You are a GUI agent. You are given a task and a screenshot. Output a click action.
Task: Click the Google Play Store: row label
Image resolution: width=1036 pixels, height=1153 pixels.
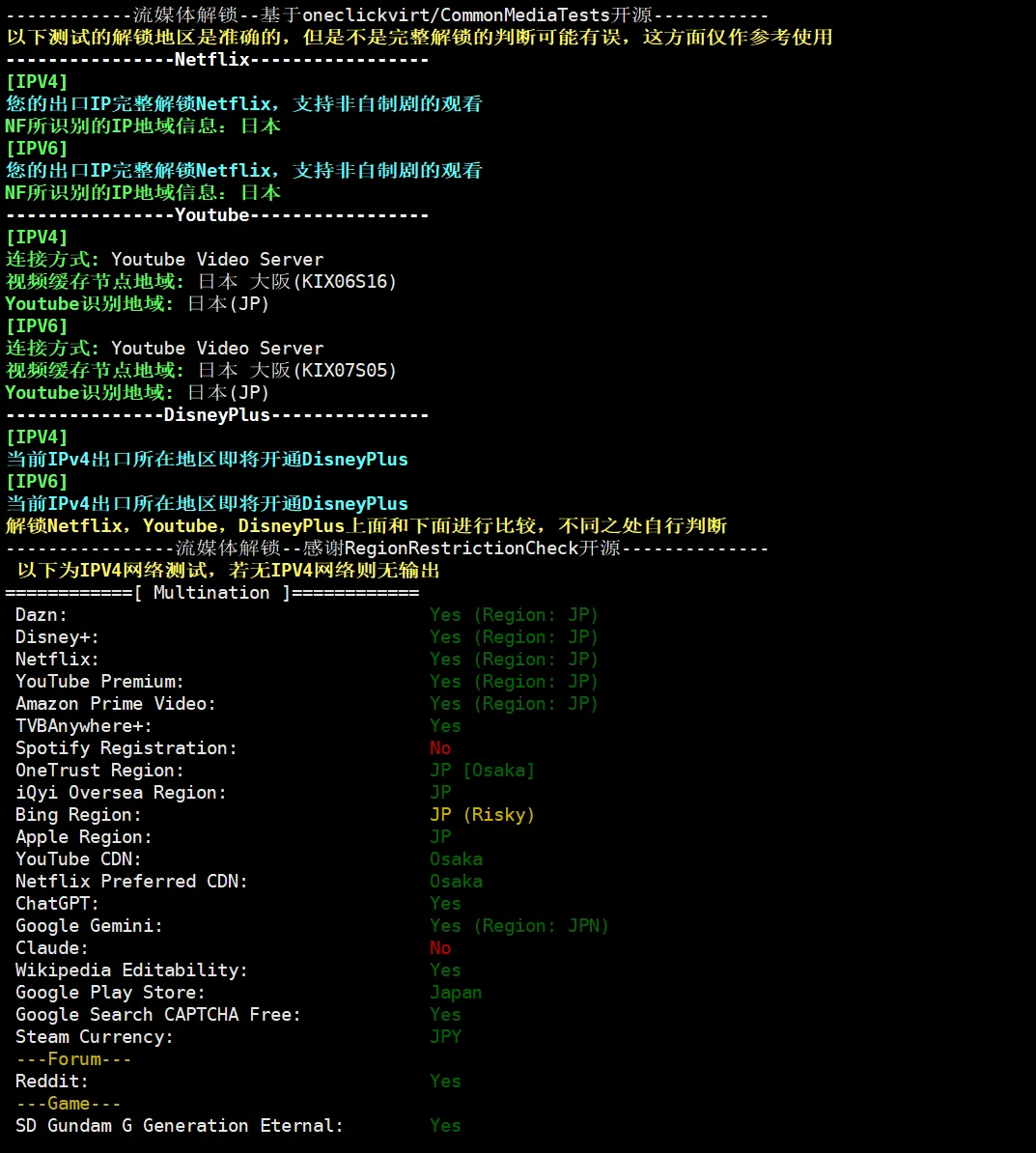point(110,993)
